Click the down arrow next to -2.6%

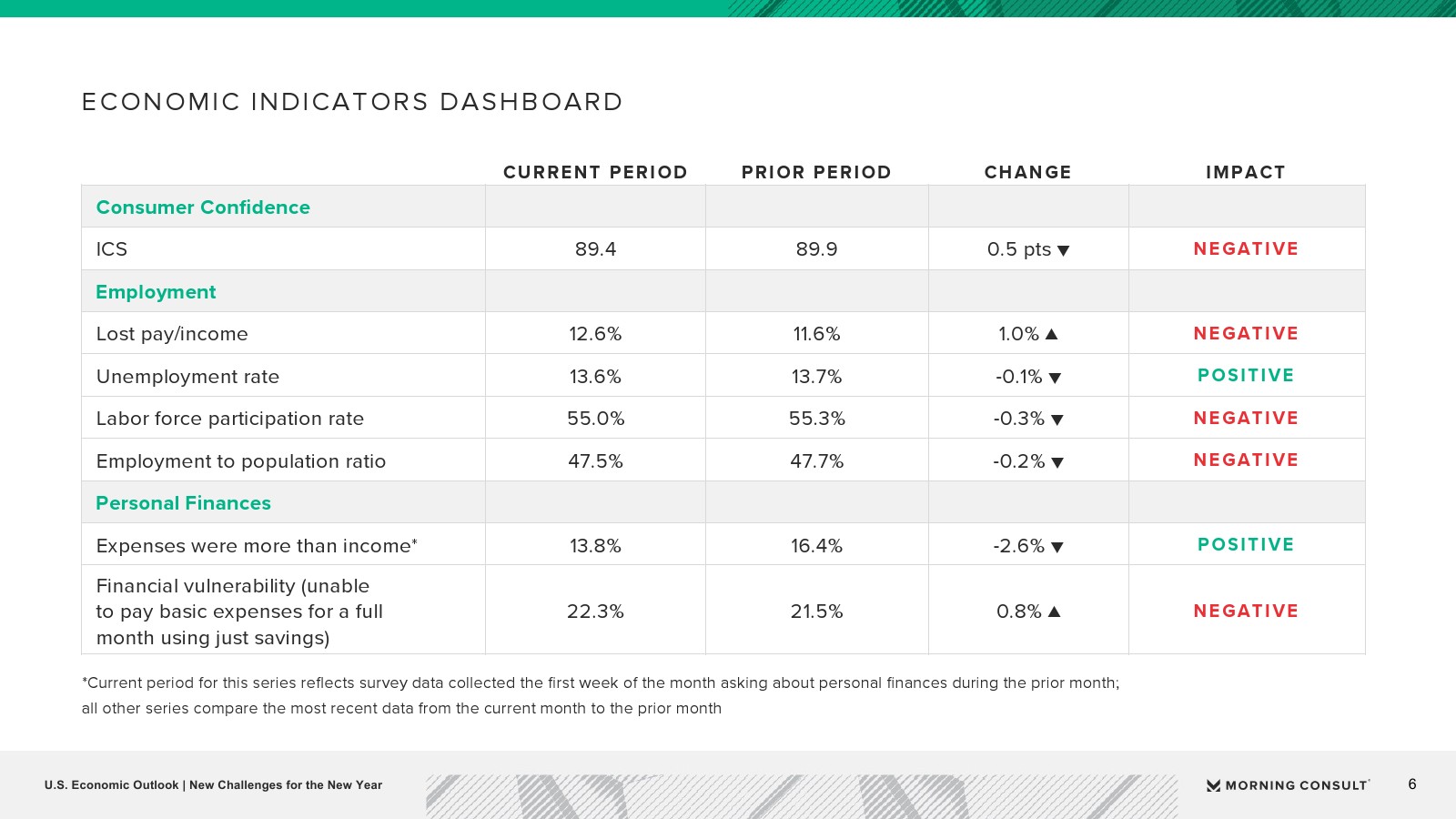coord(1057,547)
